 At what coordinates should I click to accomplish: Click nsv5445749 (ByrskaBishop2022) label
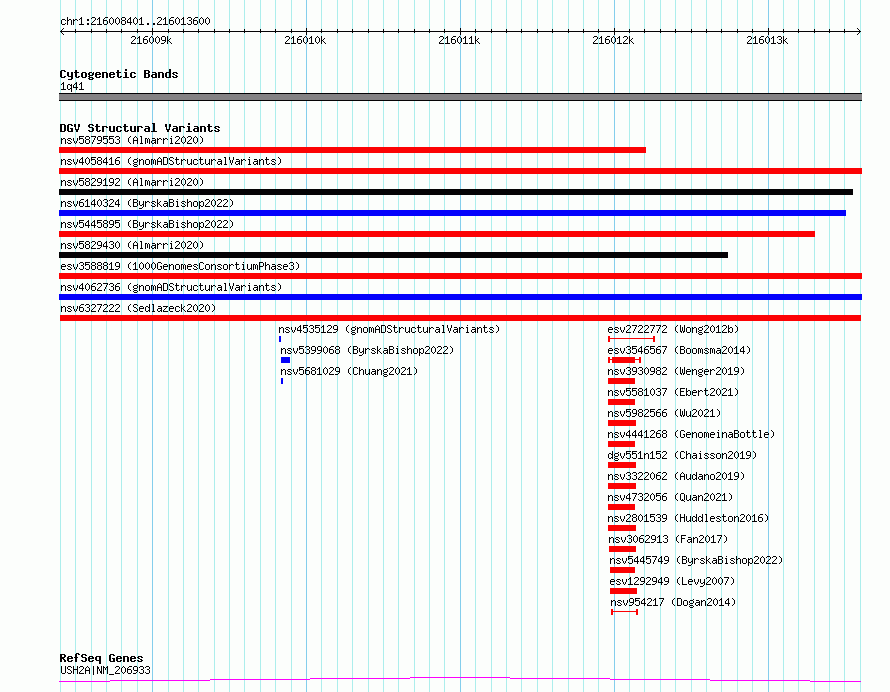(696, 560)
